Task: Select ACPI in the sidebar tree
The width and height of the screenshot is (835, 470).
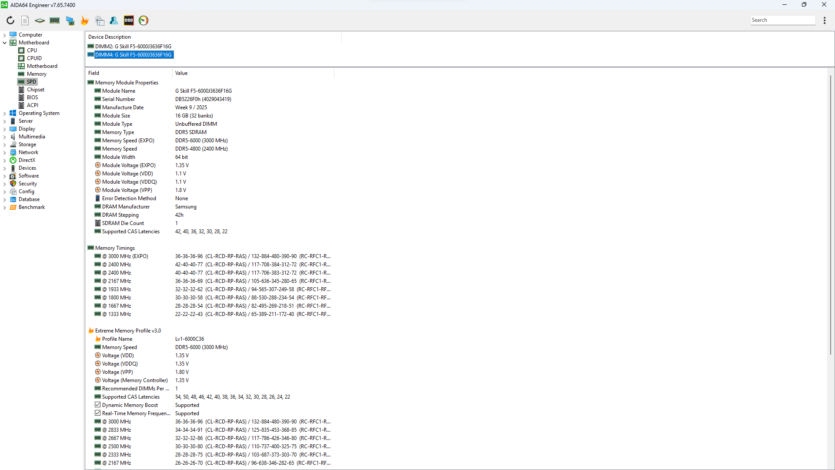Action: (32, 105)
